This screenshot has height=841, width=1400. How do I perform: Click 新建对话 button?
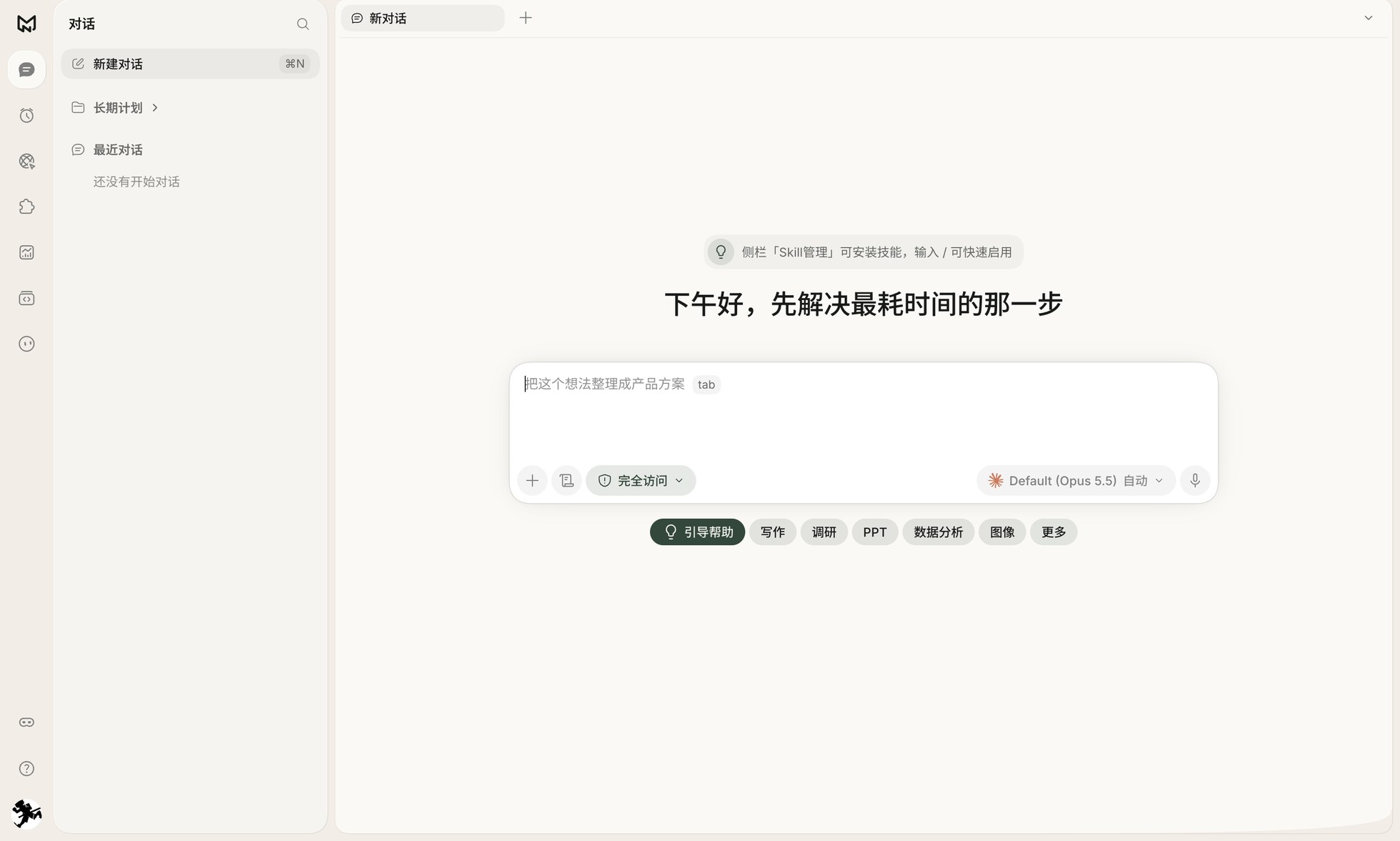coord(190,64)
